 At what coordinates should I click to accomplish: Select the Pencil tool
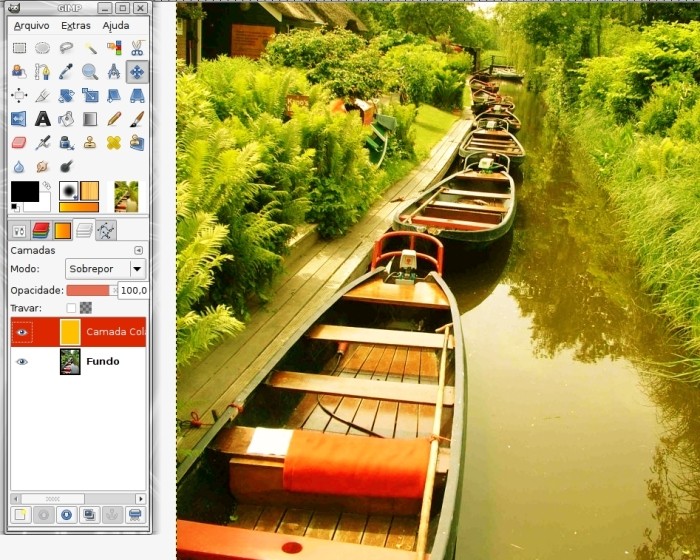click(x=114, y=119)
